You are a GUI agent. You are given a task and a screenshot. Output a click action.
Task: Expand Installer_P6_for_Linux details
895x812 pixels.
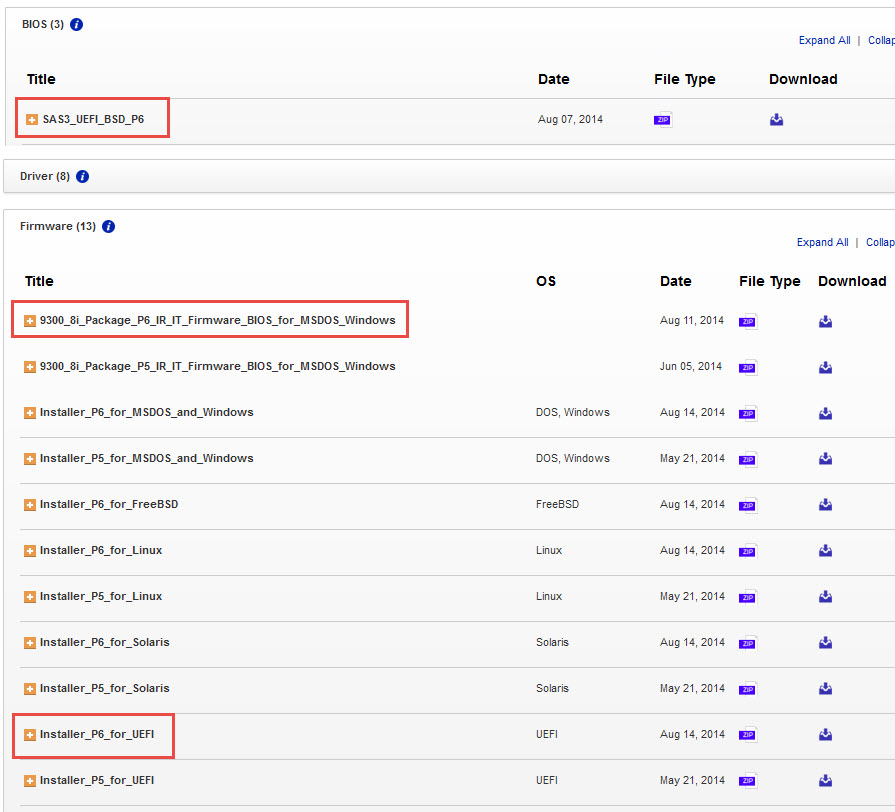click(30, 551)
